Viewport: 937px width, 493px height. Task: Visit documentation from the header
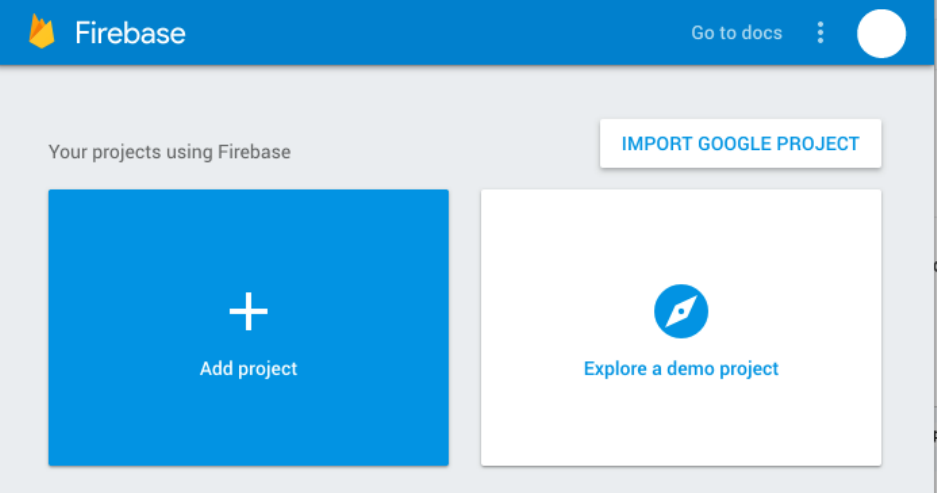coord(736,33)
